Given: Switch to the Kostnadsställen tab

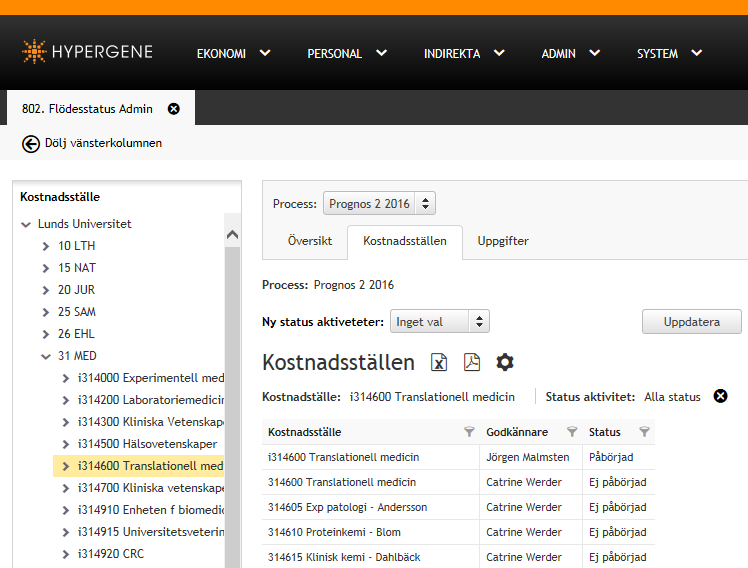Looking at the screenshot, I should (405, 241).
